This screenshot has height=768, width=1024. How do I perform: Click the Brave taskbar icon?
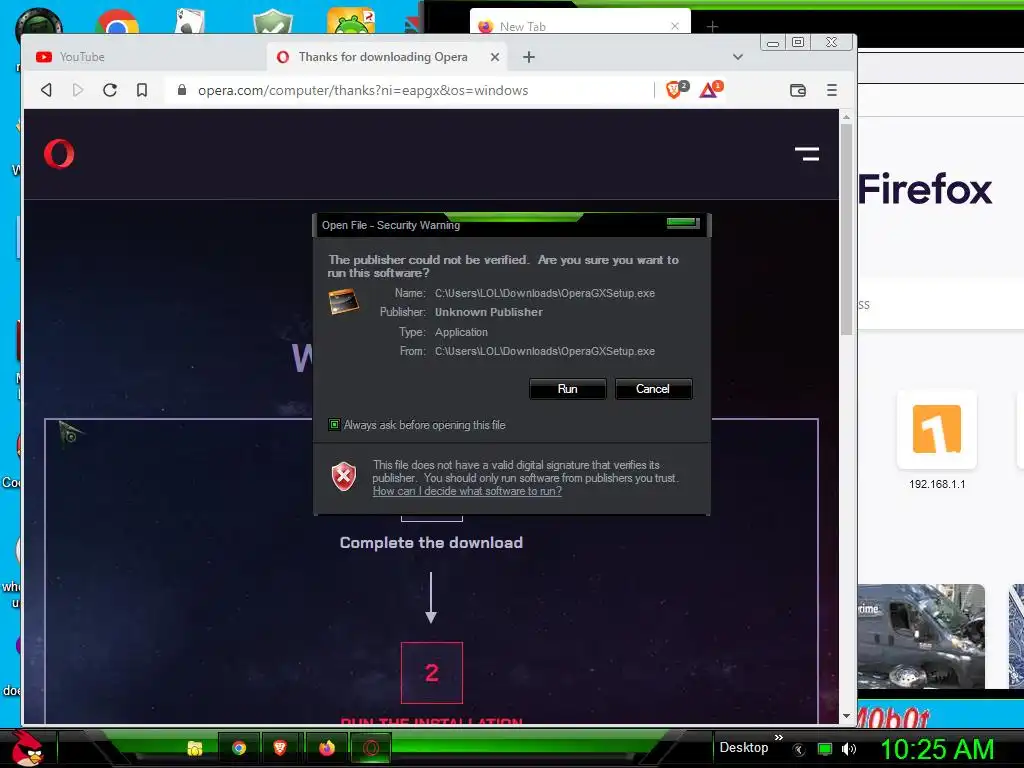[x=280, y=748]
